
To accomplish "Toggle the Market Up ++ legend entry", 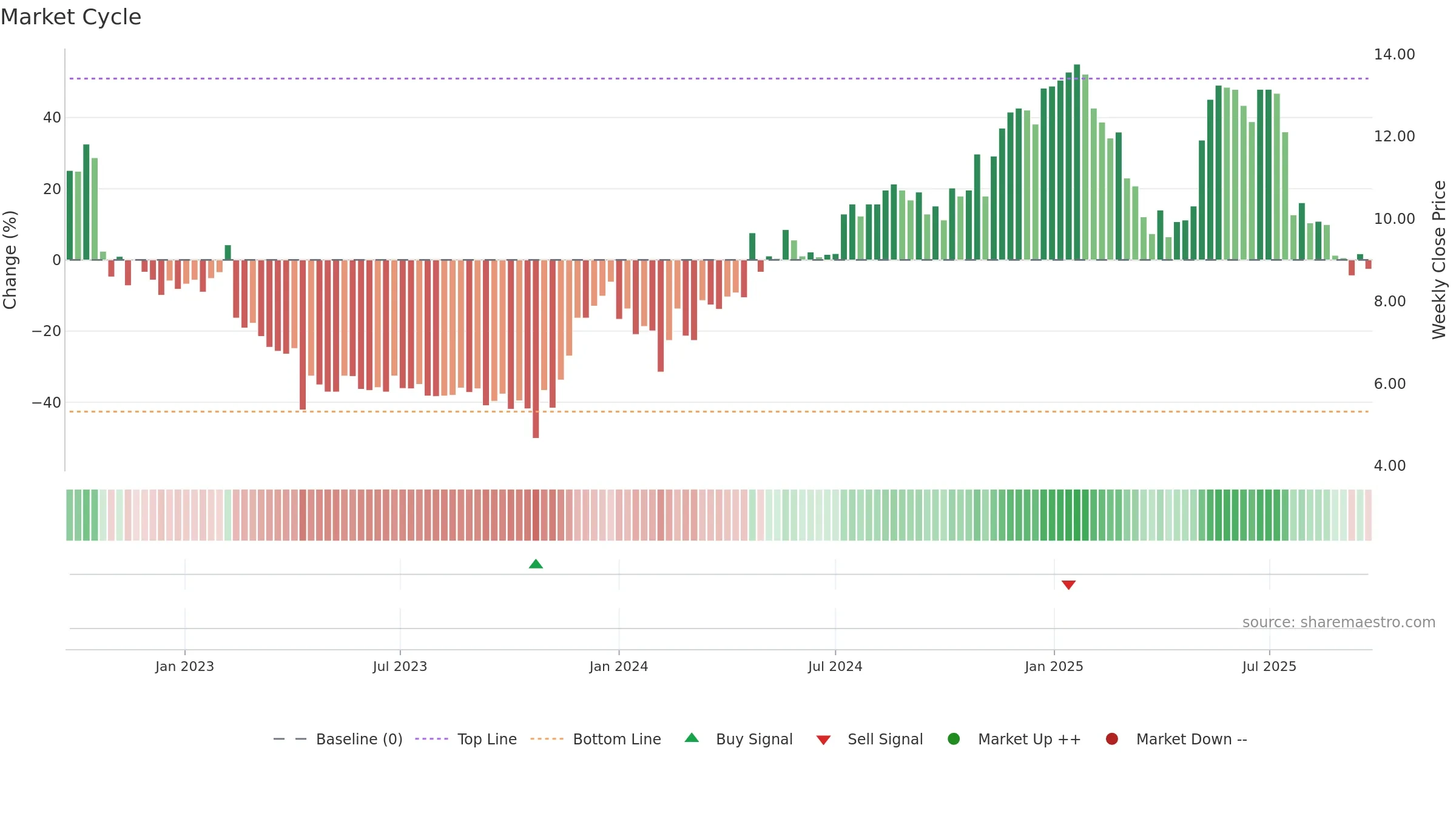I will 1014,739.
